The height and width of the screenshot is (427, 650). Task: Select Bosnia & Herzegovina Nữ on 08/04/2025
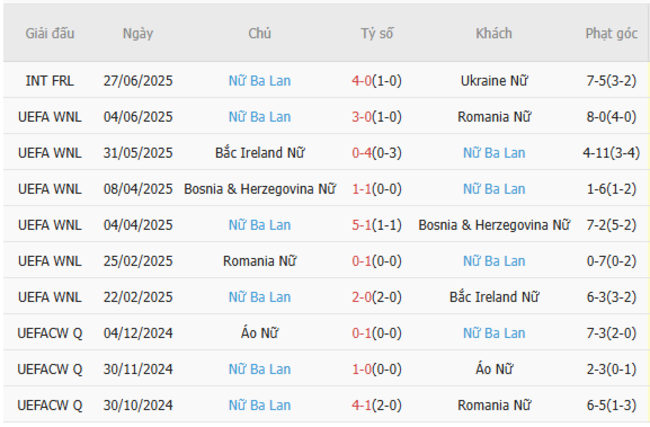click(259, 189)
